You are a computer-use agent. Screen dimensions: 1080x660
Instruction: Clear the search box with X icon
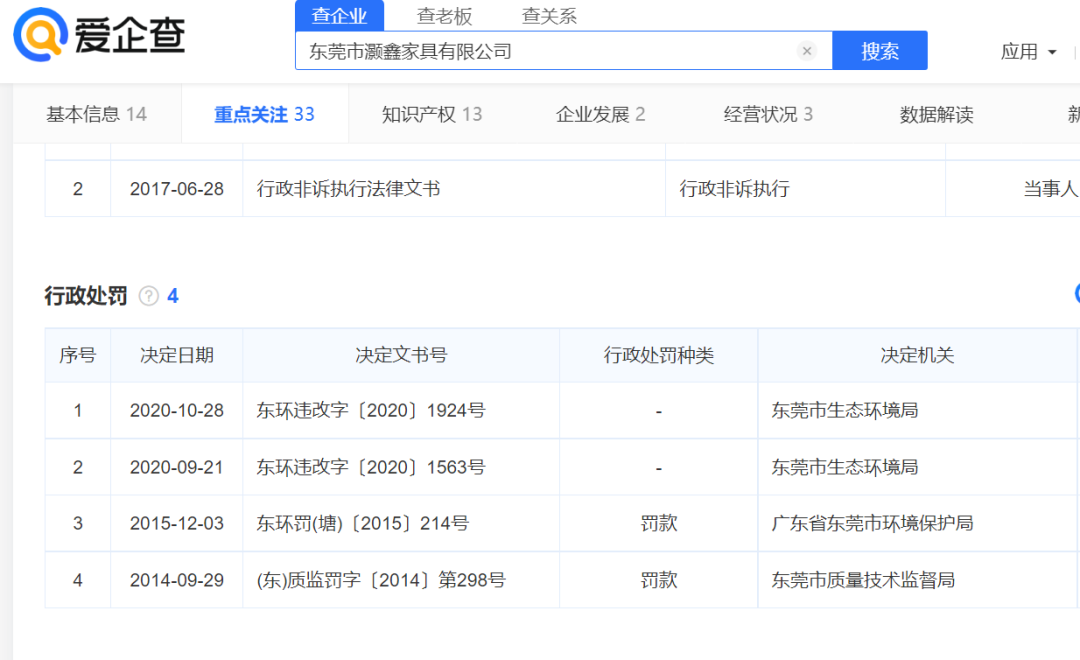807,51
